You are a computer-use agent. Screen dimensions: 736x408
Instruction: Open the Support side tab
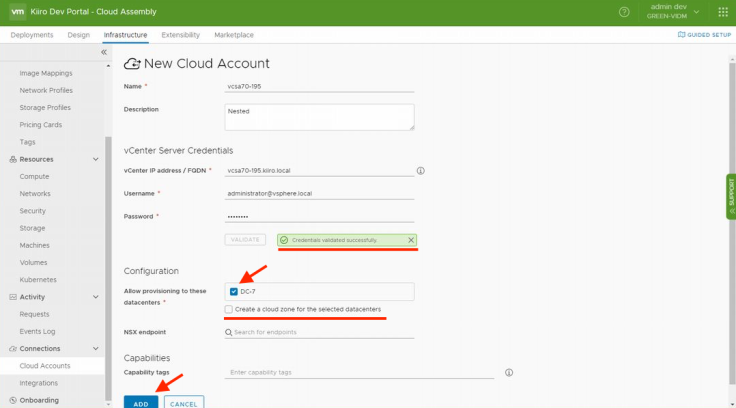731,197
